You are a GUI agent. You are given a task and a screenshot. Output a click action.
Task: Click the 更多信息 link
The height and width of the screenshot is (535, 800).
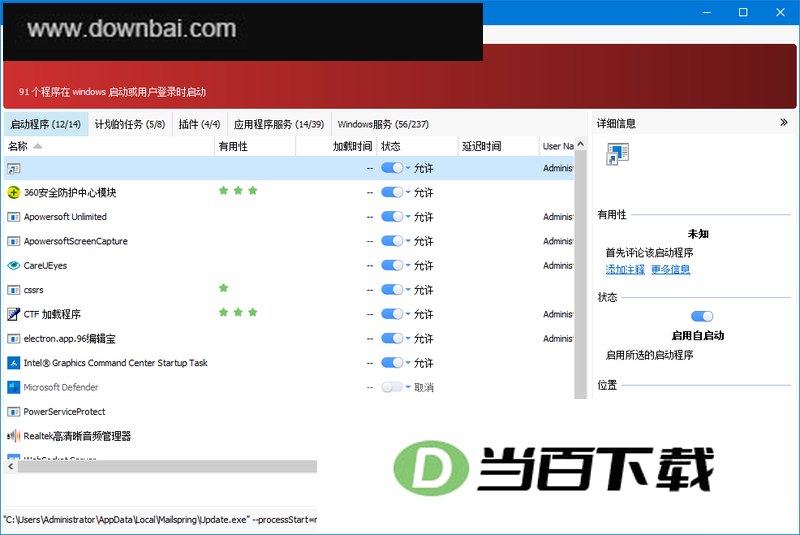[670, 269]
